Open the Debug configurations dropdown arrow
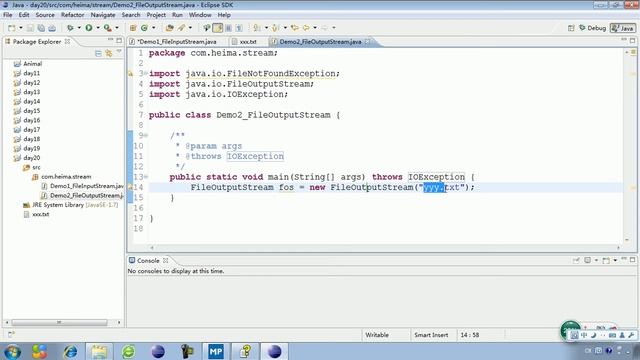The image size is (640, 360). 79,28
